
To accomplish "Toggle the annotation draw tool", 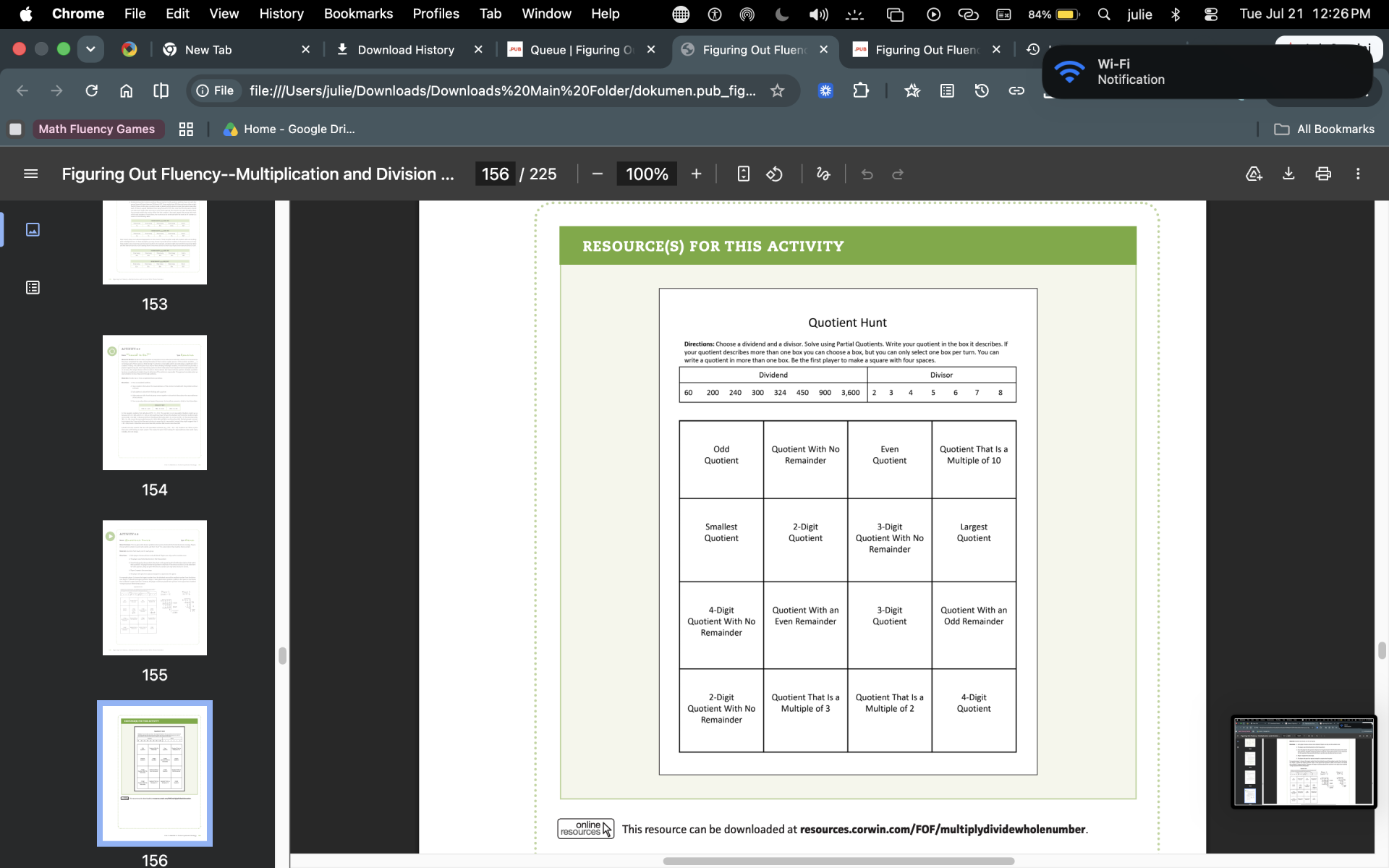I will coord(823,174).
